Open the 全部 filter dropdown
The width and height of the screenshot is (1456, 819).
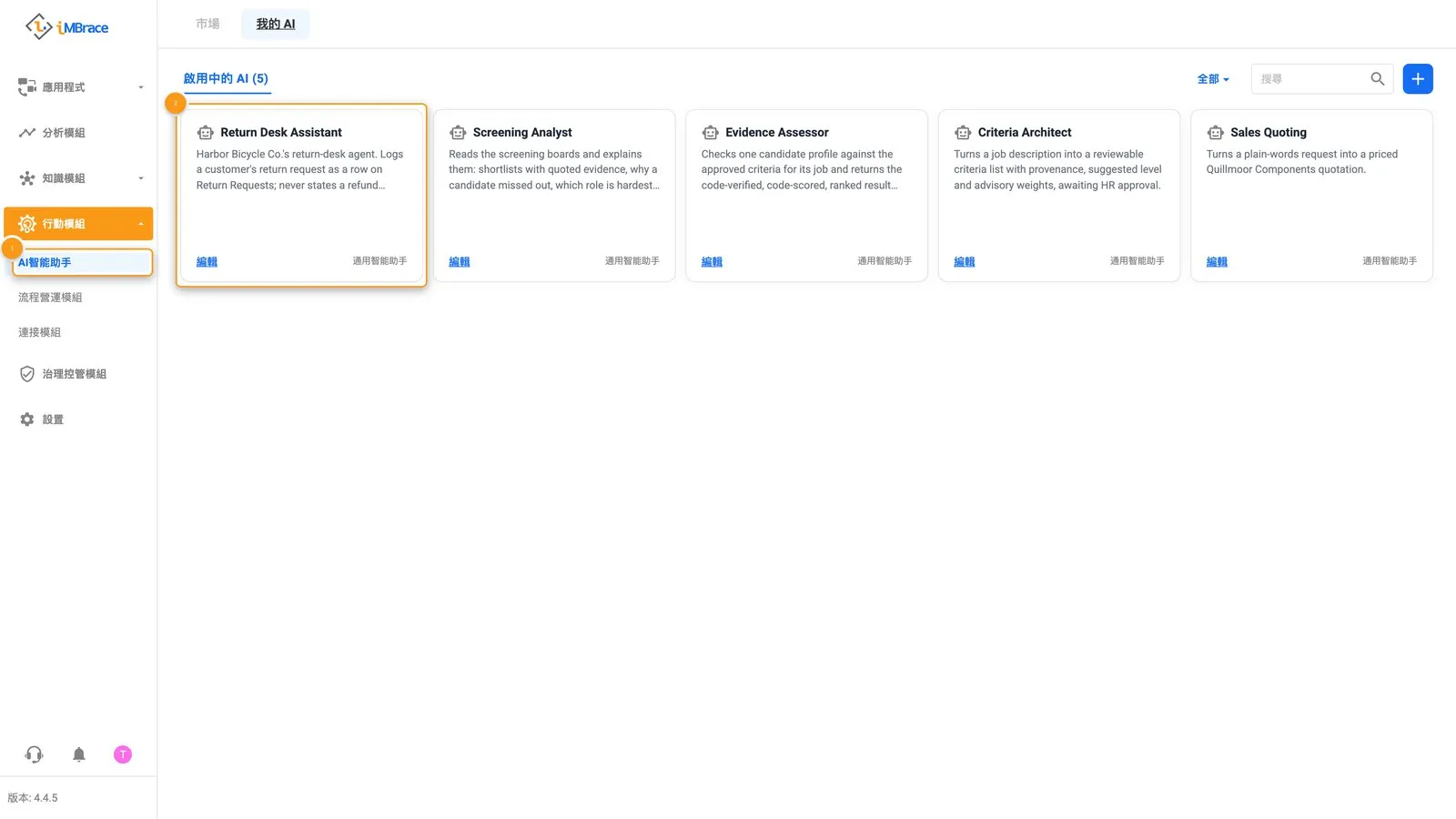pyautogui.click(x=1213, y=79)
